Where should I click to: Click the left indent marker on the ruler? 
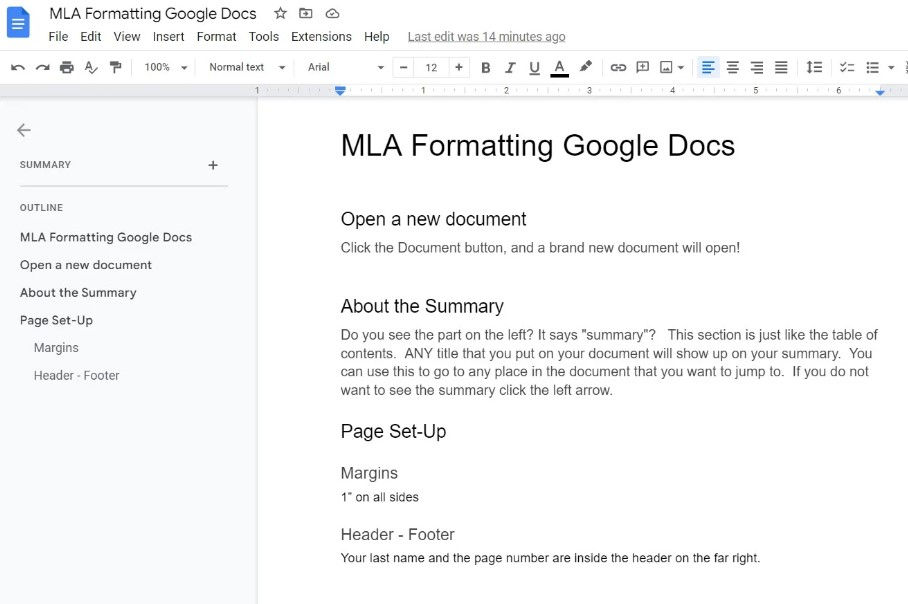pos(340,90)
